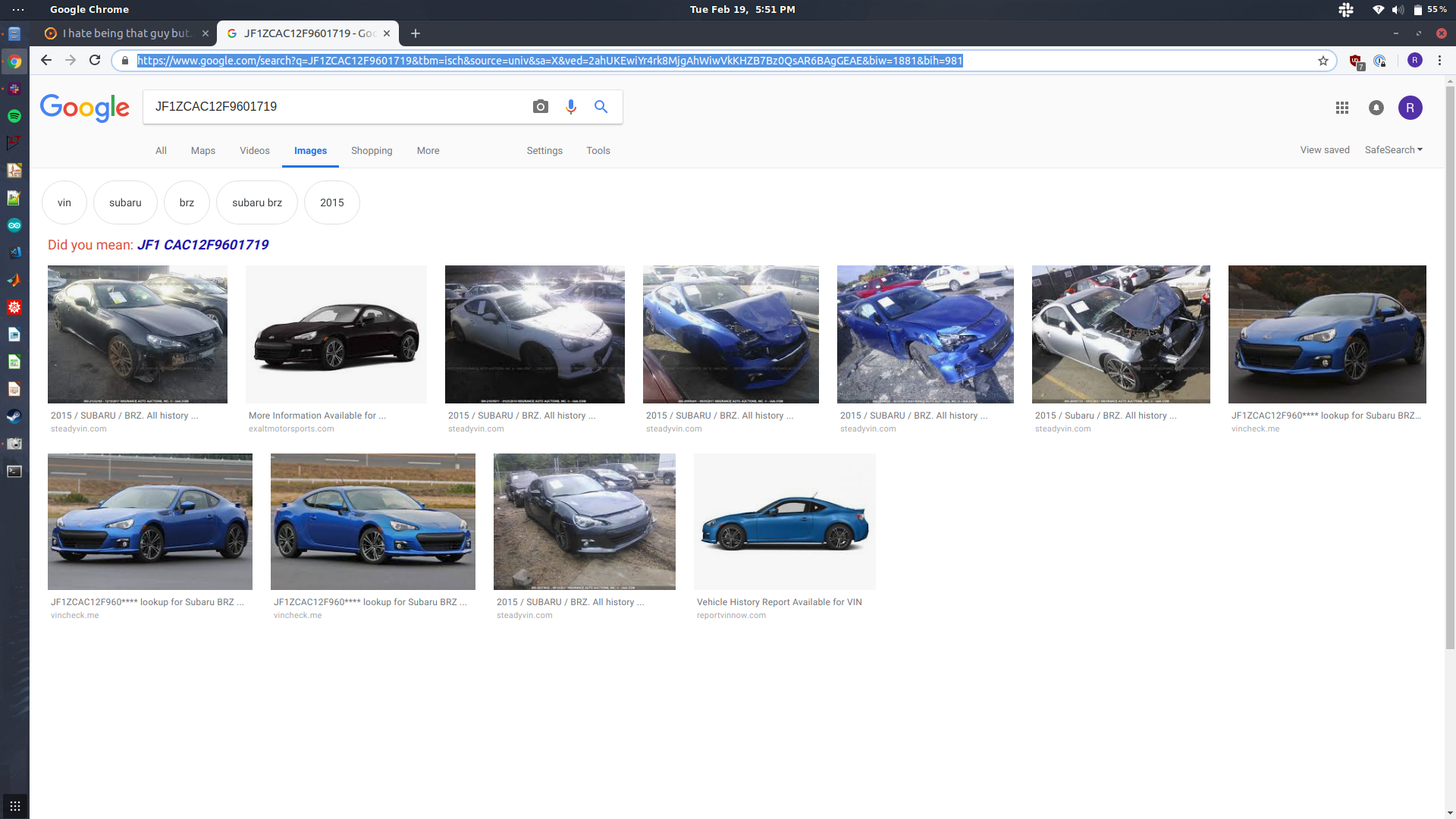The width and height of the screenshot is (1456, 819).
Task: Click the blue magnifier search button
Action: (601, 107)
